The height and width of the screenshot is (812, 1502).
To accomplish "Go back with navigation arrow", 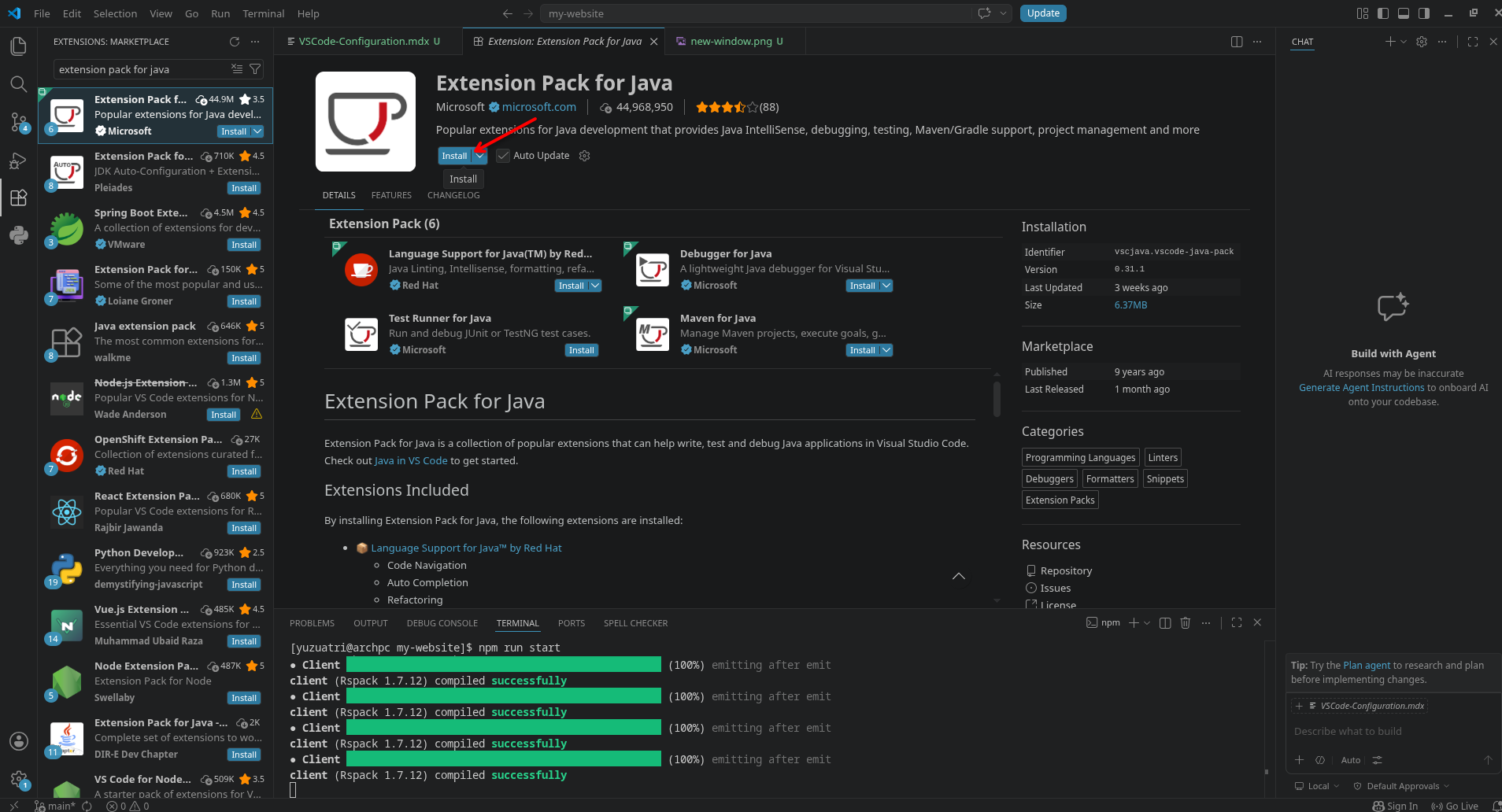I will [508, 13].
